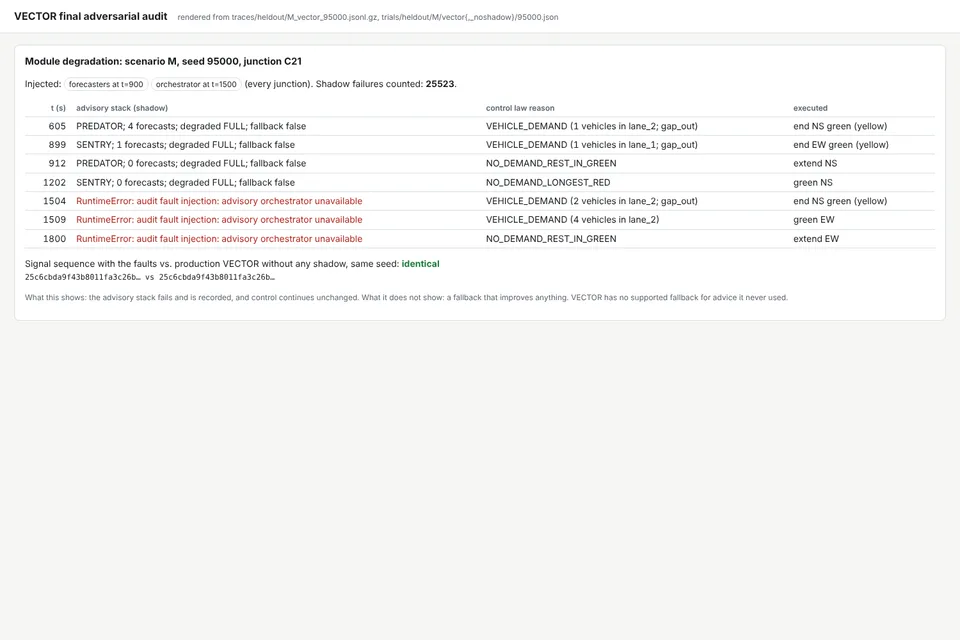
Task: Click the shadow failures count "25523"
Action: (440, 84)
